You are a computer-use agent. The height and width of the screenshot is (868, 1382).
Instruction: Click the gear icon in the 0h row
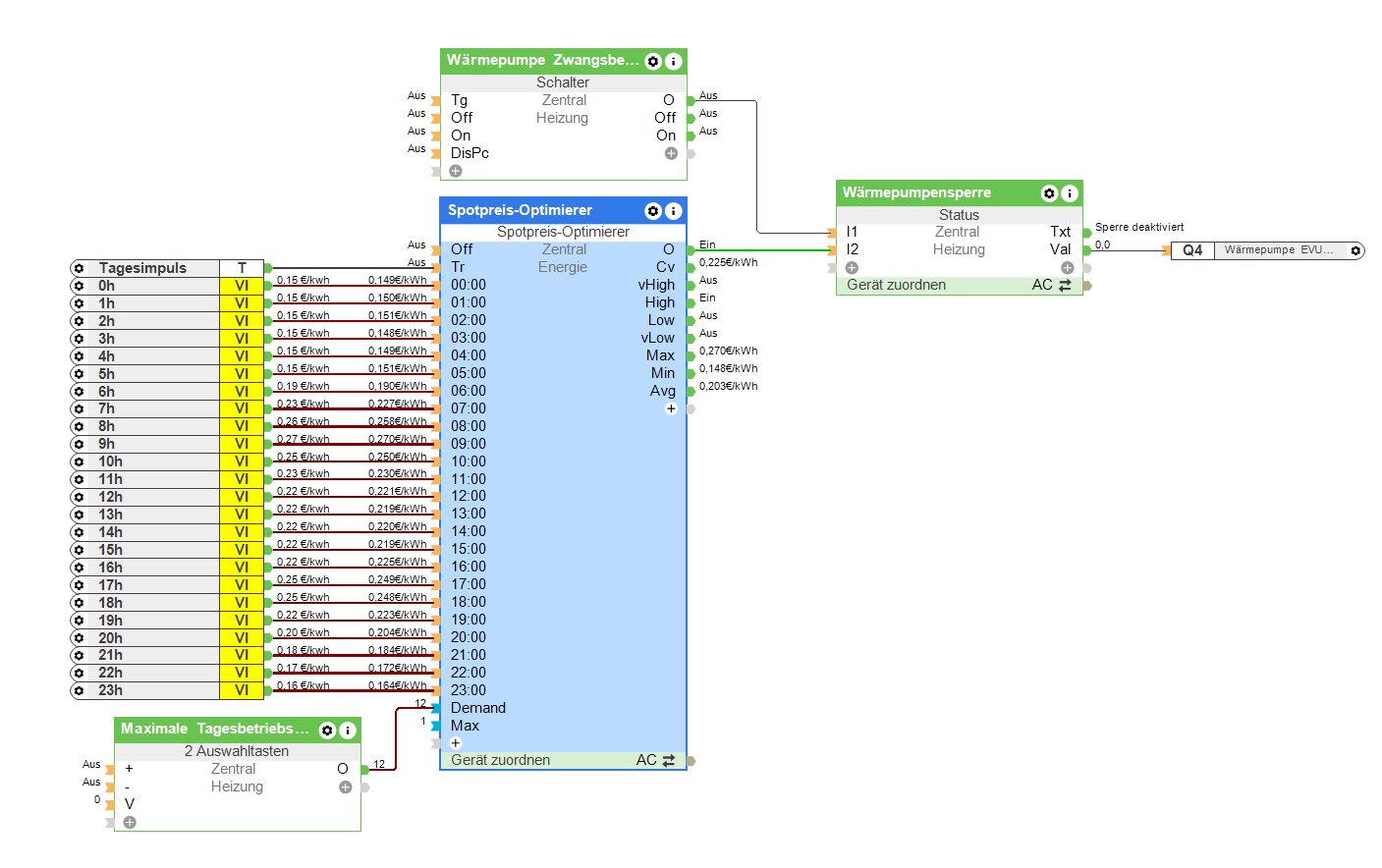click(79, 286)
